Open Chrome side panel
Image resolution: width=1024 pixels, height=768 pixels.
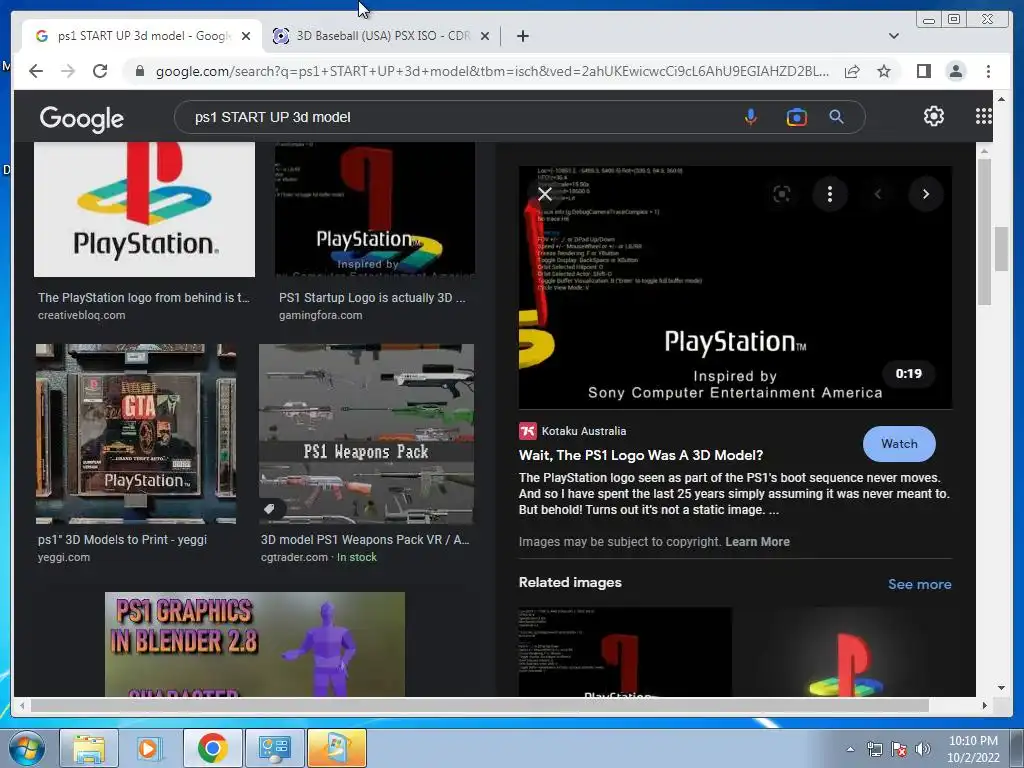pyautogui.click(x=923, y=71)
